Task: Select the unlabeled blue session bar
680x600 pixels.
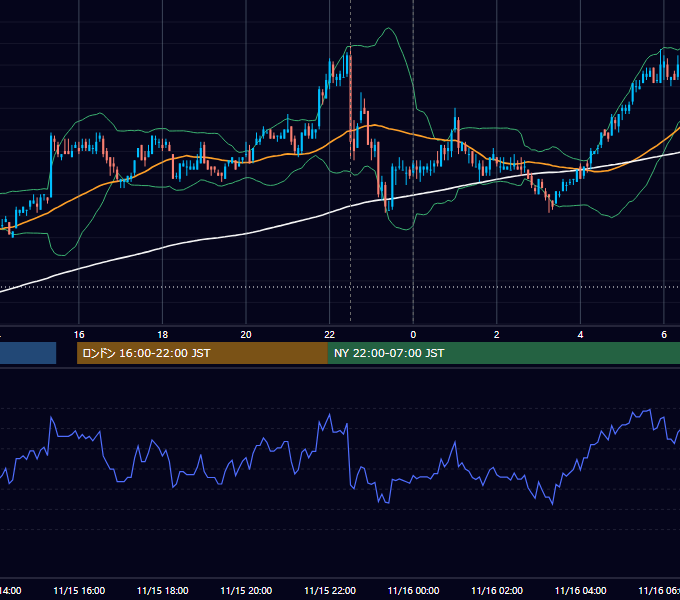Action: coord(28,353)
